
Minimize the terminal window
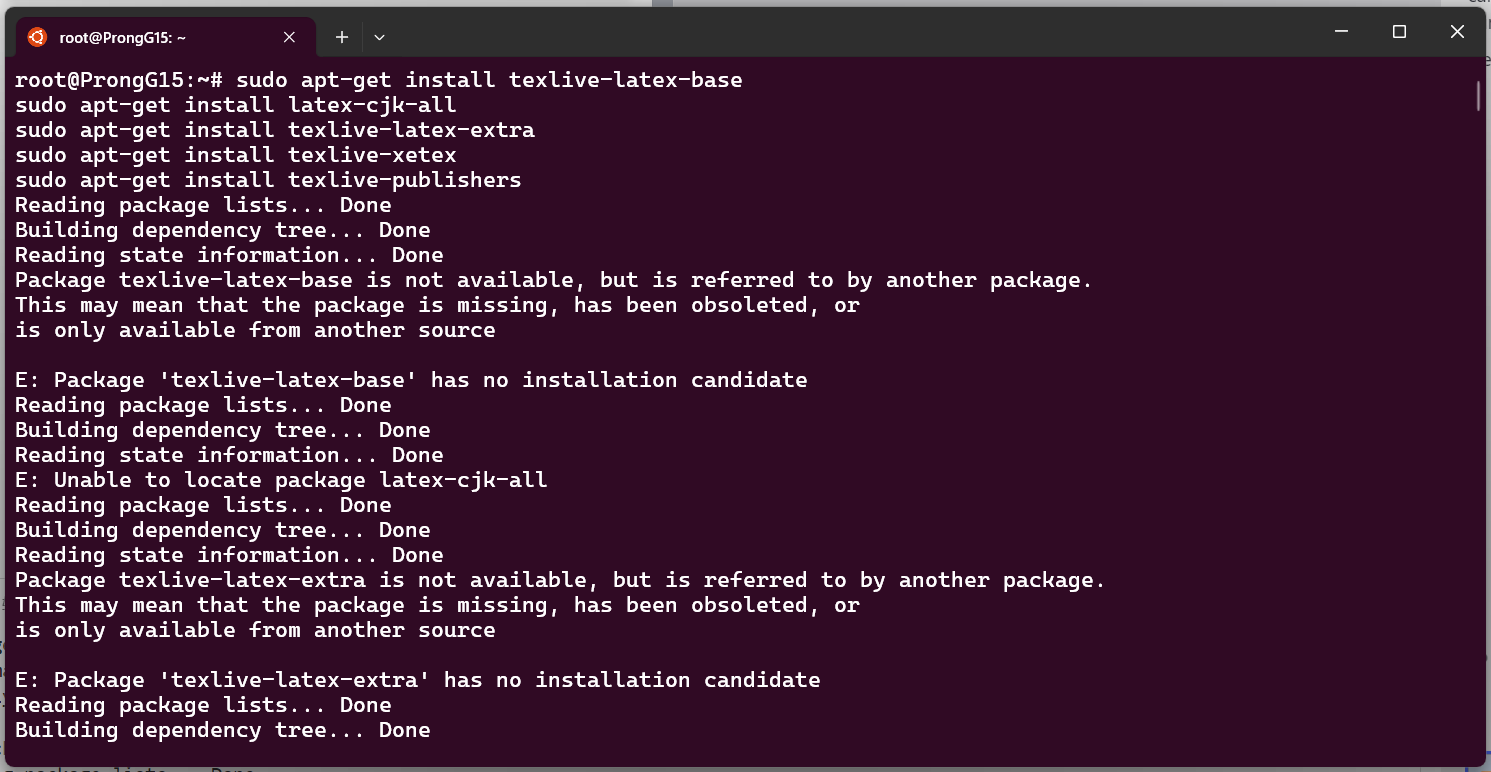click(x=1341, y=32)
